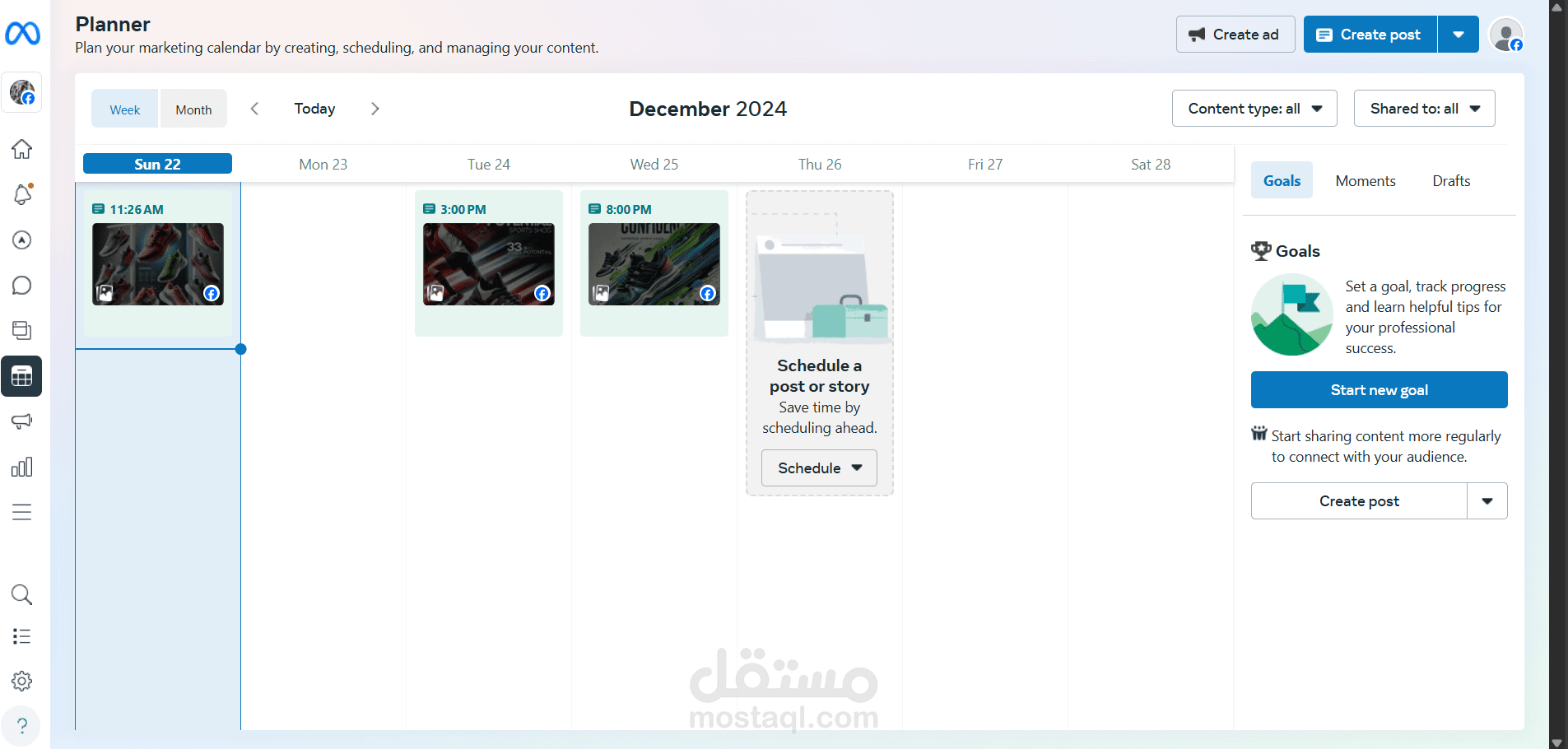Click Facebook badge on 8:00 PM post
This screenshot has width=1568, height=749.
coord(708,294)
